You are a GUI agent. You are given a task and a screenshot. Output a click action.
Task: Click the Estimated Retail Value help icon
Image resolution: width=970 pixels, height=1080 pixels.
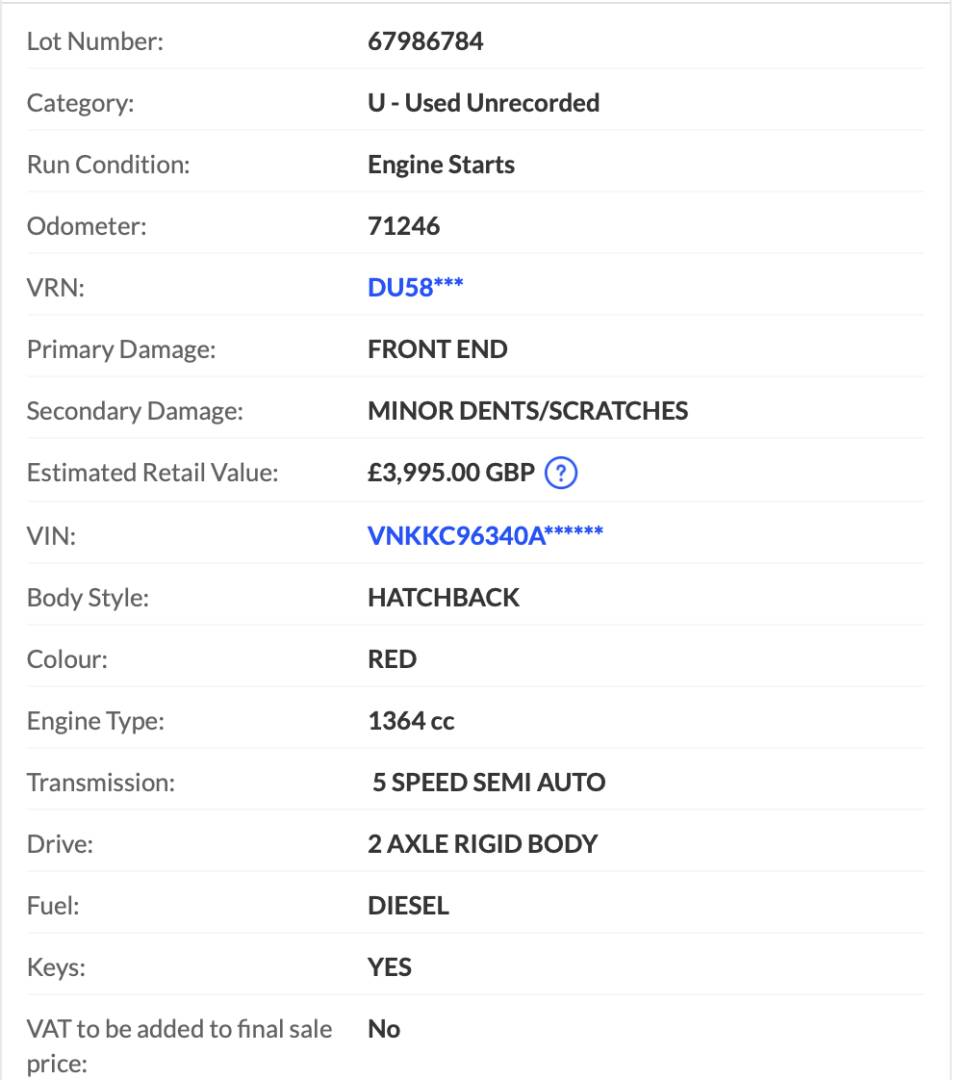562,473
